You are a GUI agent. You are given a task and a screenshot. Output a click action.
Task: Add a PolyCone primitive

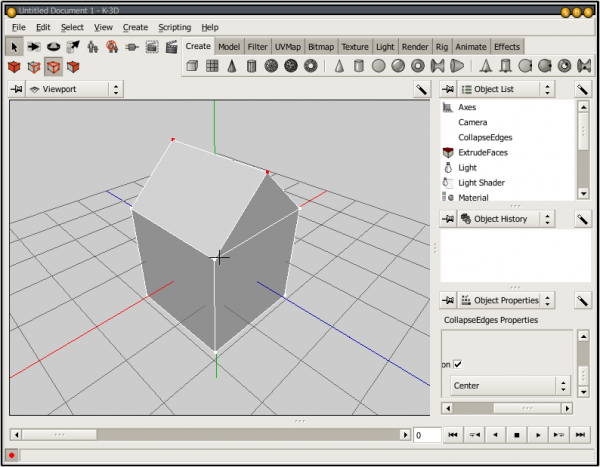pyautogui.click(x=232, y=66)
